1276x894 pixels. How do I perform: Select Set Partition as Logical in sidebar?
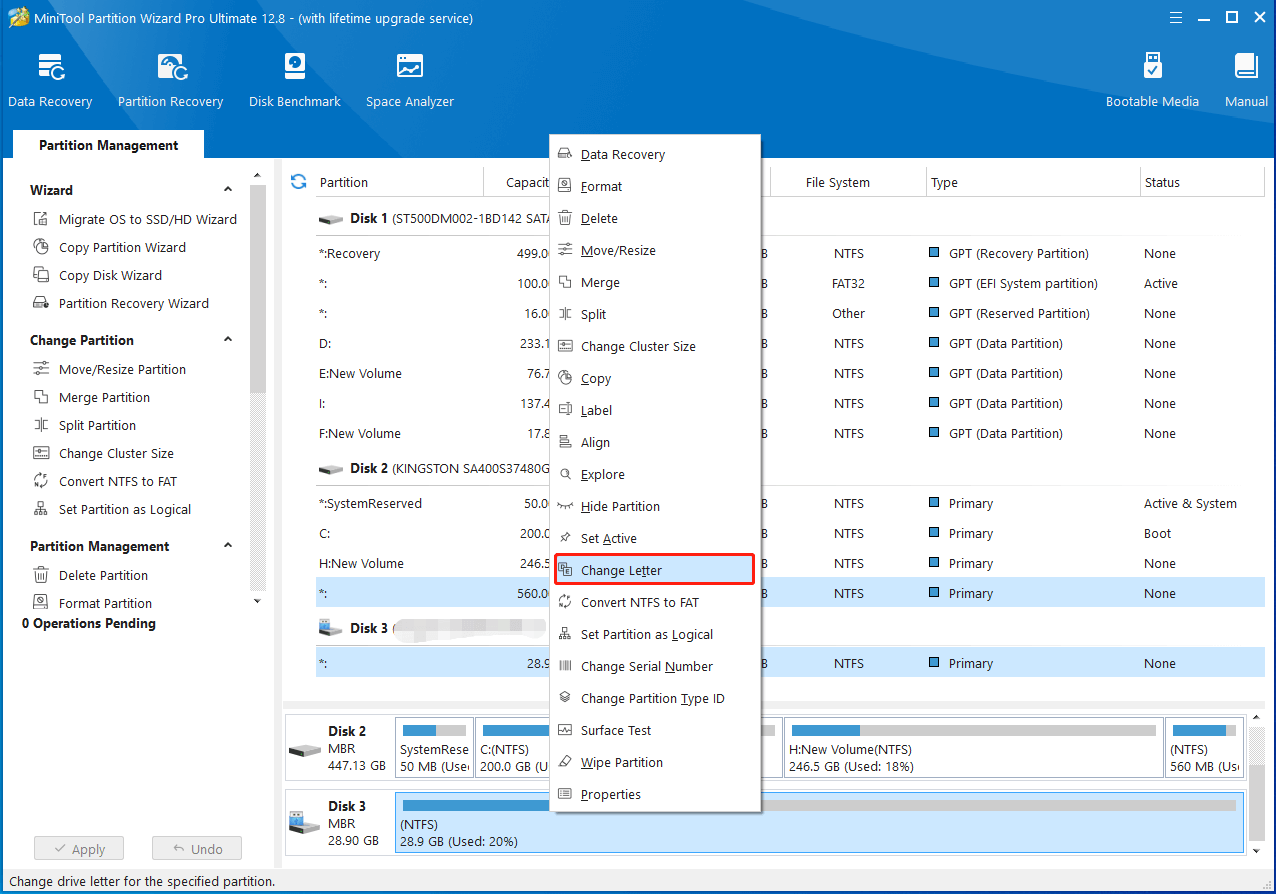113,509
